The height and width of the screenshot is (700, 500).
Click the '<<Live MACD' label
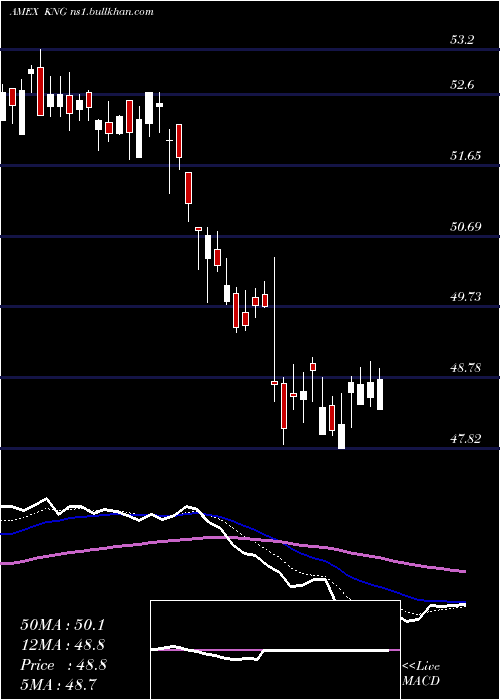tap(421, 673)
